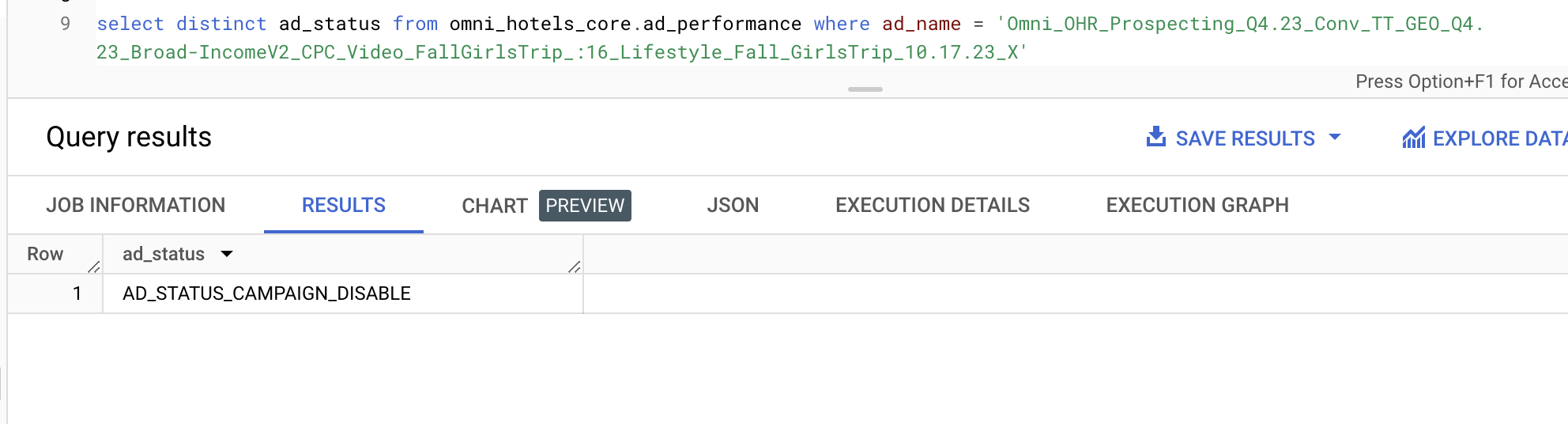Click the SAVE RESULTS text button
Image resolution: width=1568 pixels, height=424 pixels.
tap(1245, 138)
